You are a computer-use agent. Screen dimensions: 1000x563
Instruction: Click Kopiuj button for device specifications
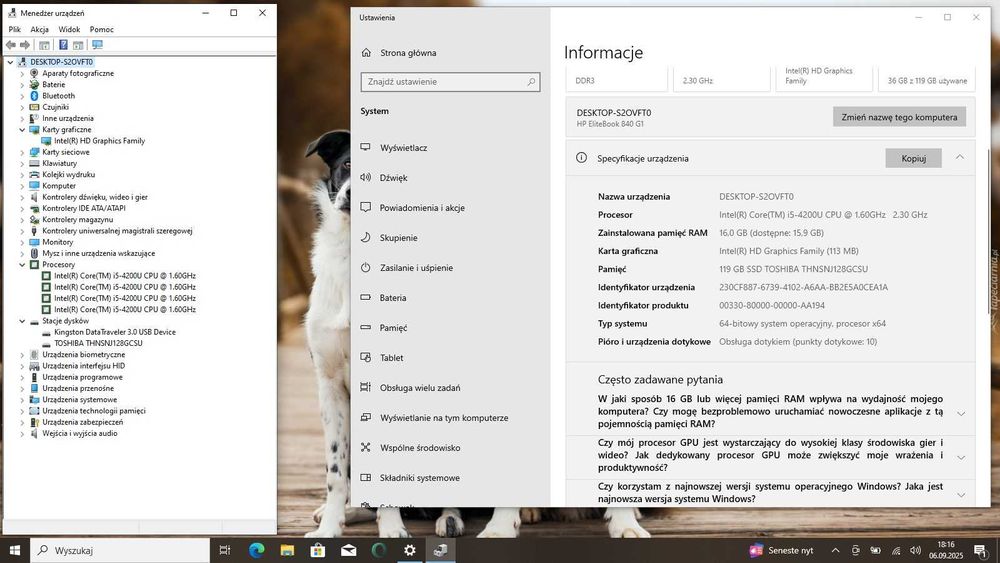[913, 158]
